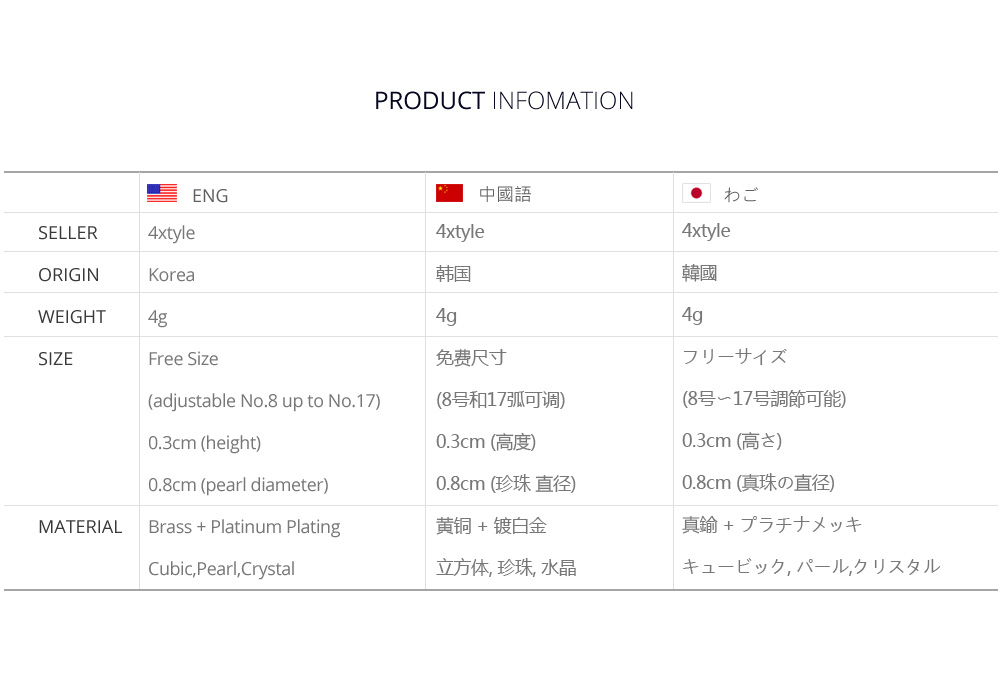Click the Korea origin text

coord(172,275)
